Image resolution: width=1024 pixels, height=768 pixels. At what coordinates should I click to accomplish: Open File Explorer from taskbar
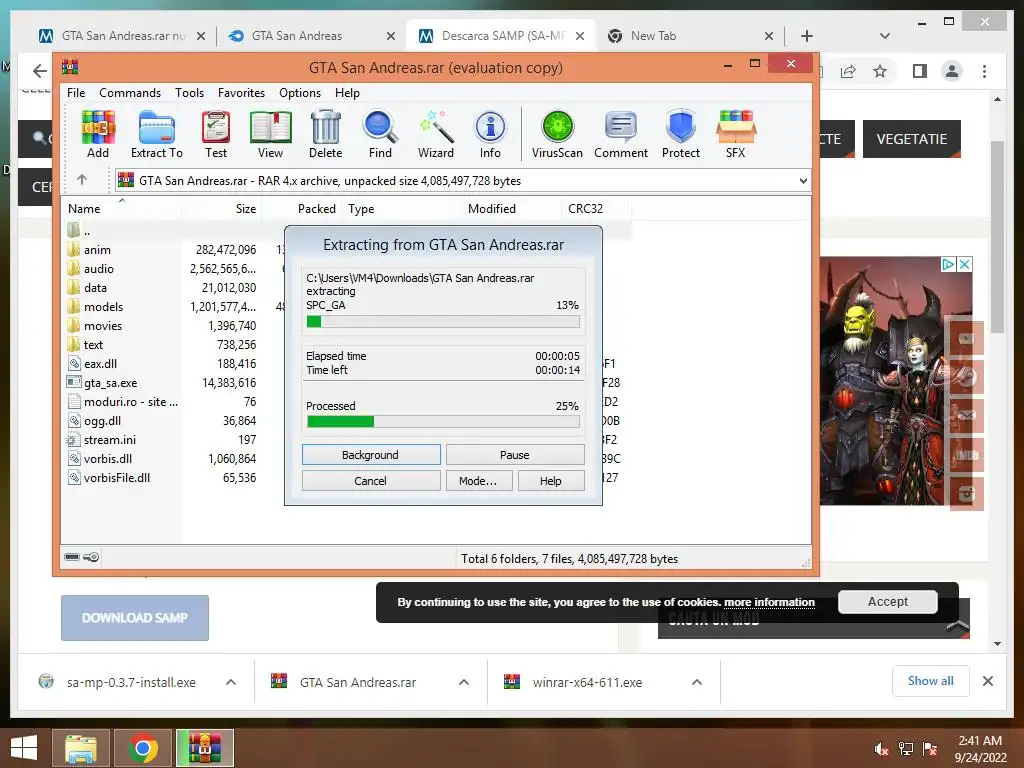point(80,748)
